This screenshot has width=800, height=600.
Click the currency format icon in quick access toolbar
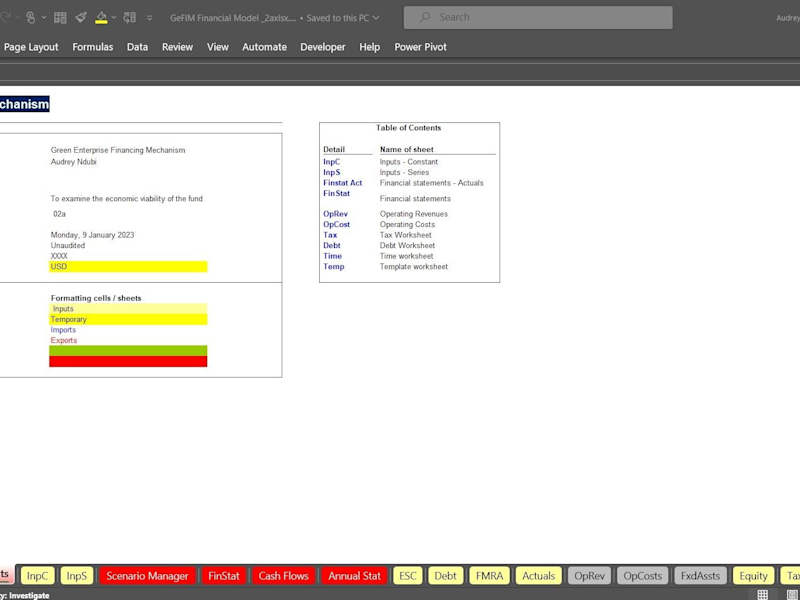click(x=31, y=18)
